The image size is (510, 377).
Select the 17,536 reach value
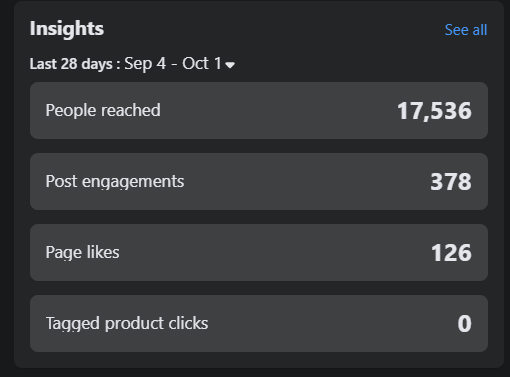(434, 111)
